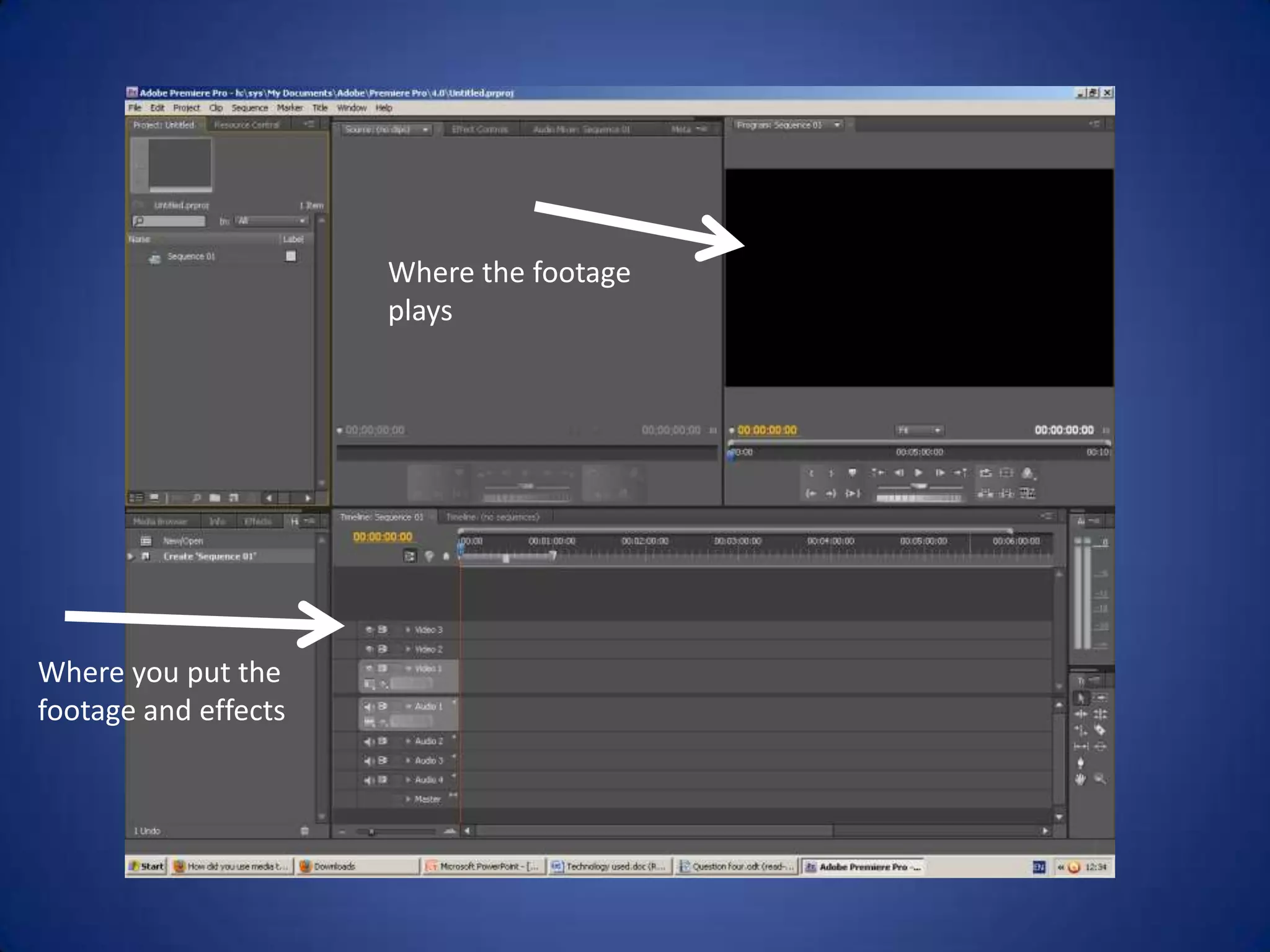This screenshot has height=952, width=1270.
Task: Go to next edit point in Program monitor
Action: [961, 473]
